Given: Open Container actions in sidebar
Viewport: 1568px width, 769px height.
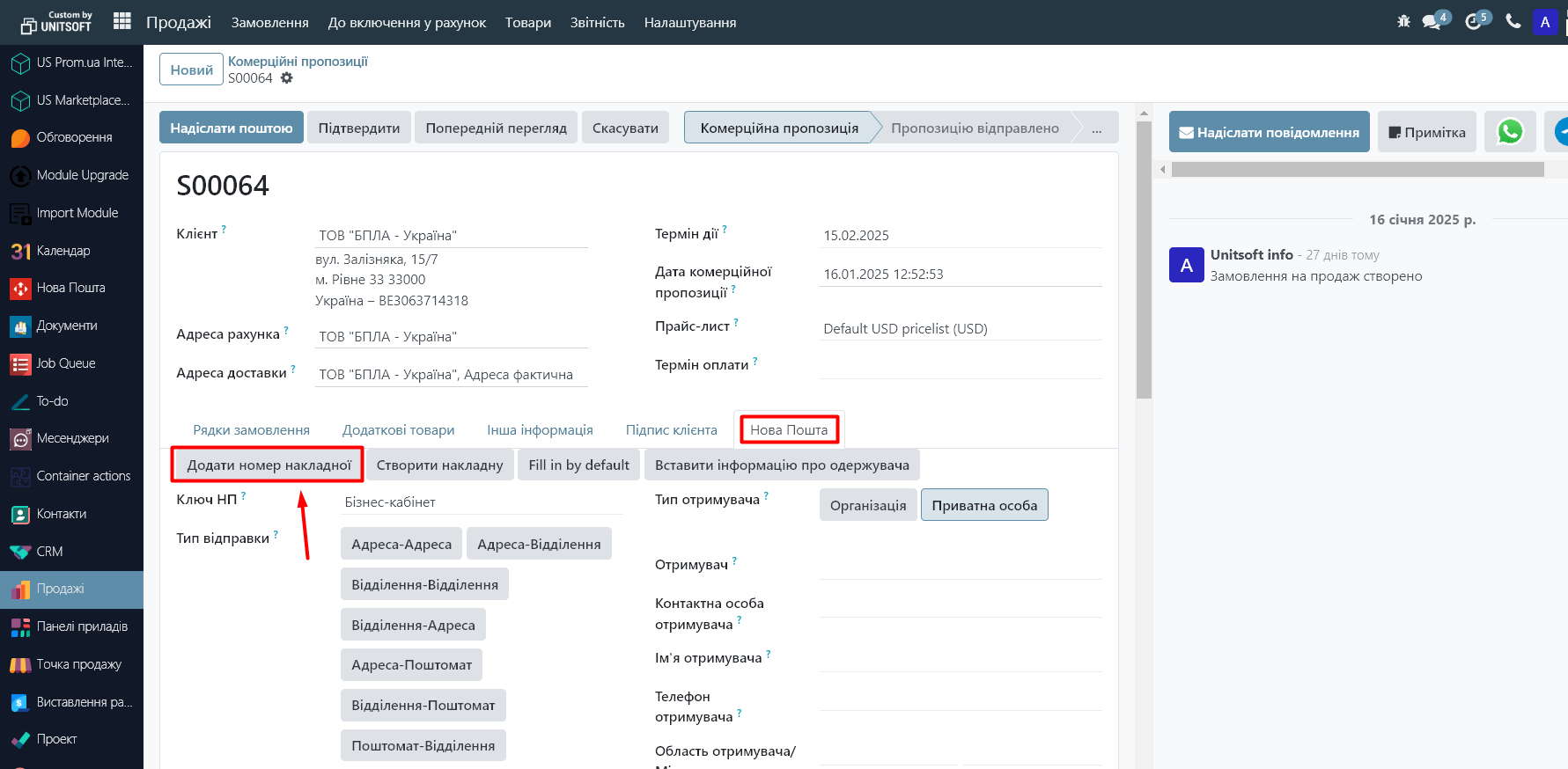Looking at the screenshot, I should click(71, 476).
